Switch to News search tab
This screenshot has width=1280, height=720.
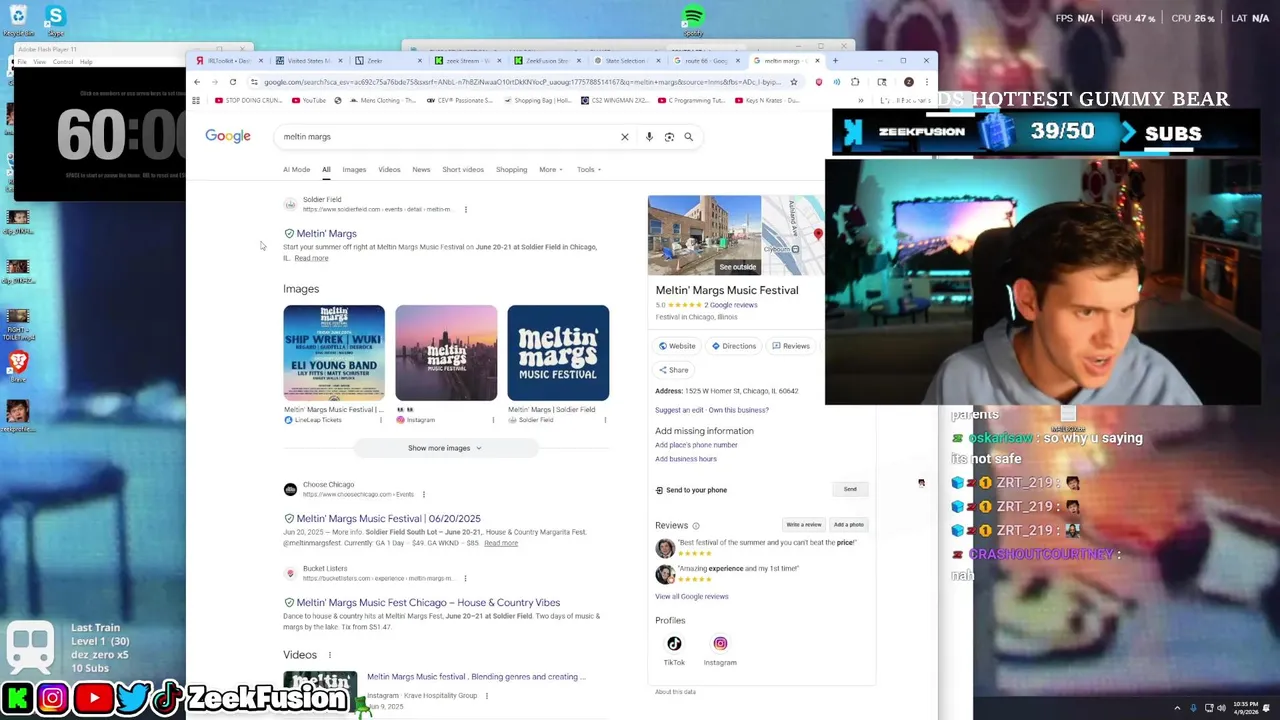pos(421,170)
